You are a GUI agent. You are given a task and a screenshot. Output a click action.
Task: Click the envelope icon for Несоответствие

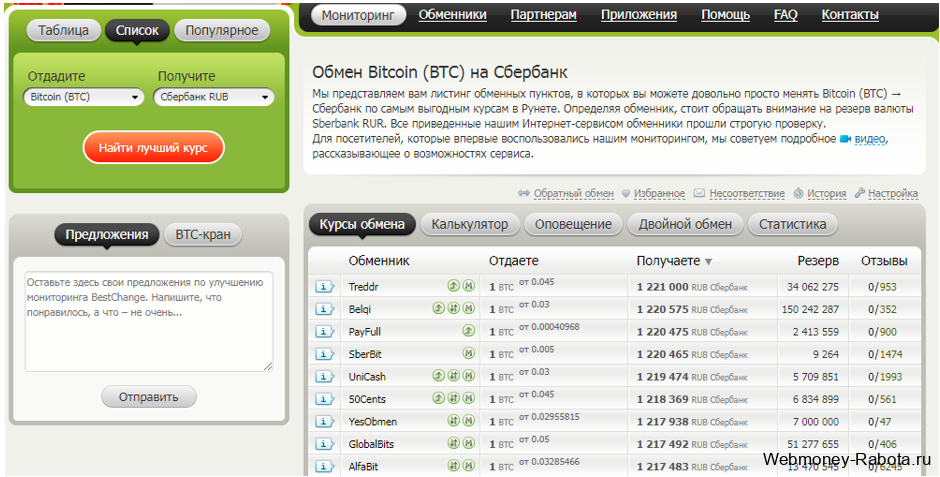[699, 193]
